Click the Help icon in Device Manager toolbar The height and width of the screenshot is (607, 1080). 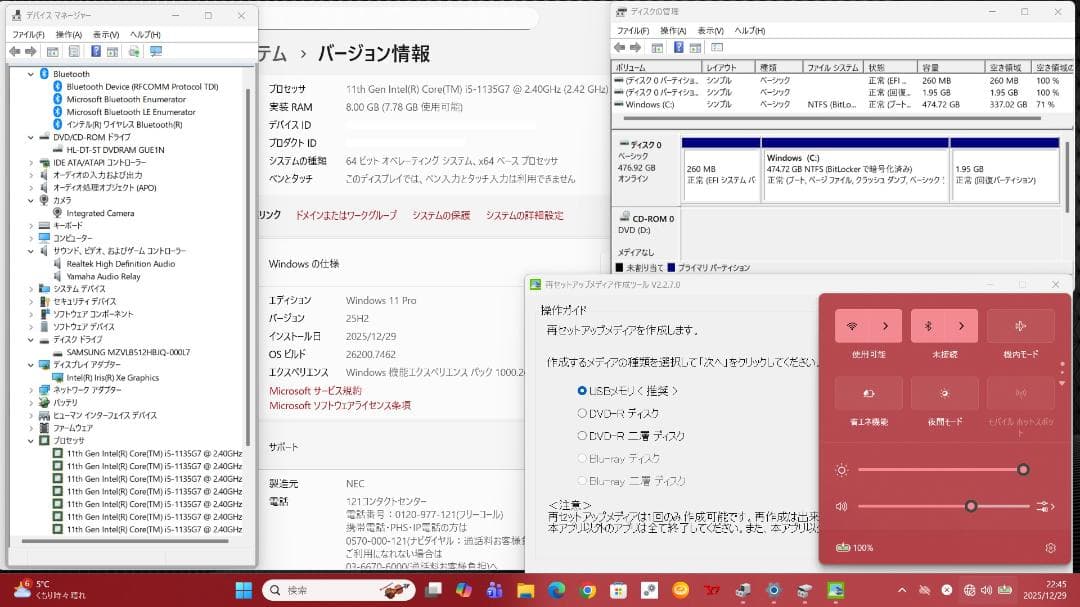(95, 51)
